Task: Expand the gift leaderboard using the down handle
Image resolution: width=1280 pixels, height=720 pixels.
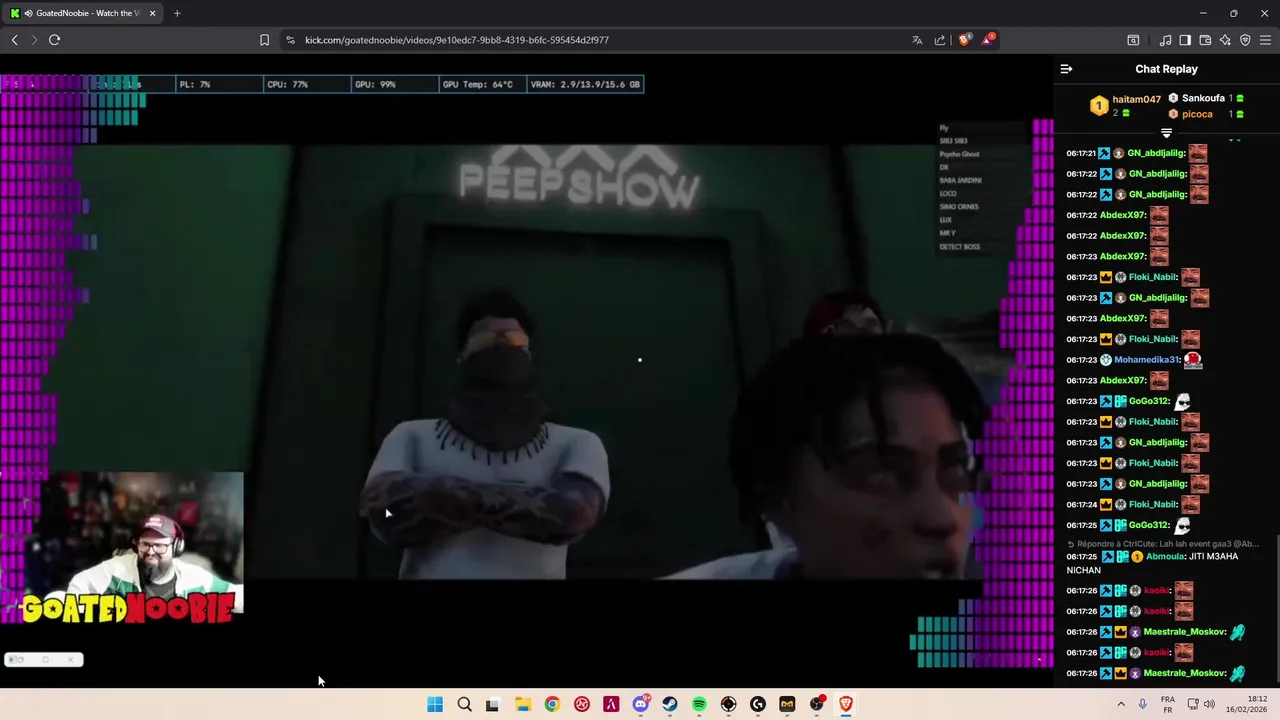Action: [x=1166, y=133]
